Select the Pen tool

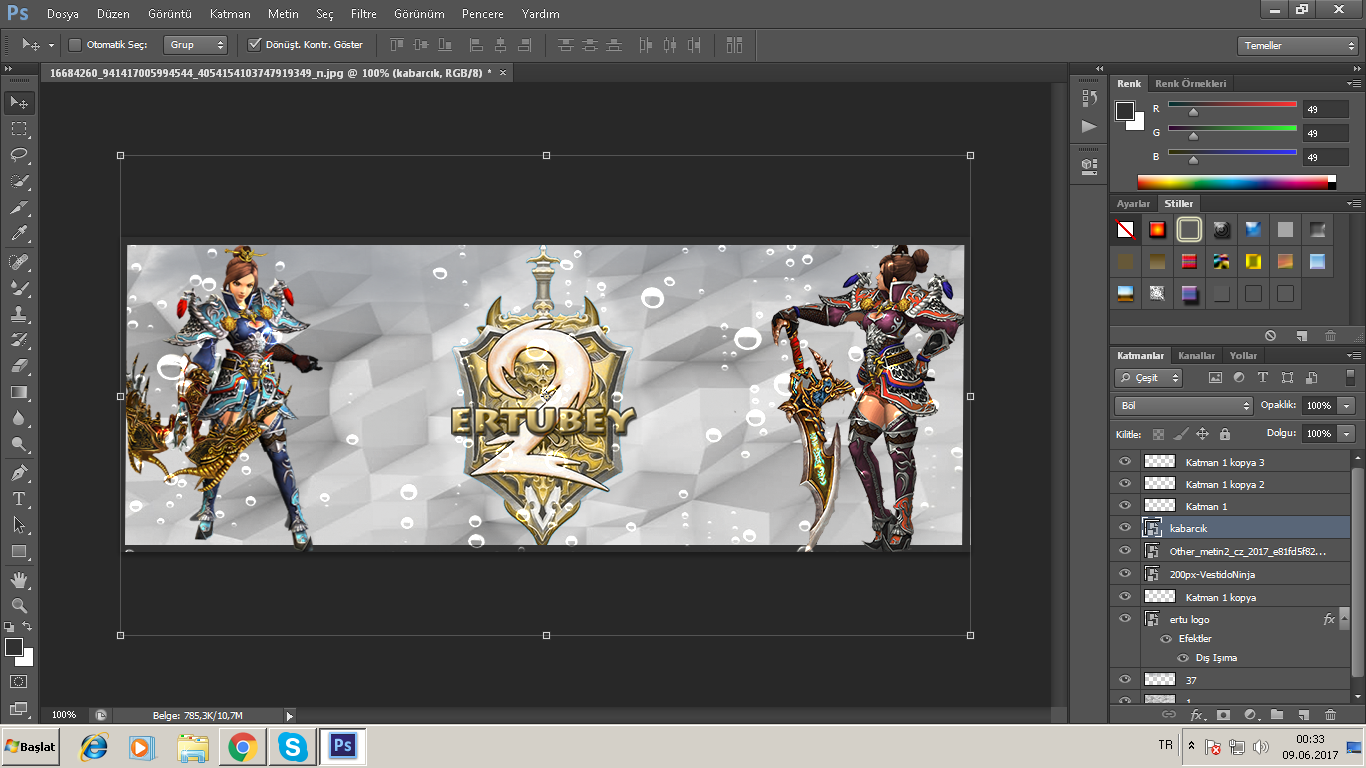[x=19, y=473]
